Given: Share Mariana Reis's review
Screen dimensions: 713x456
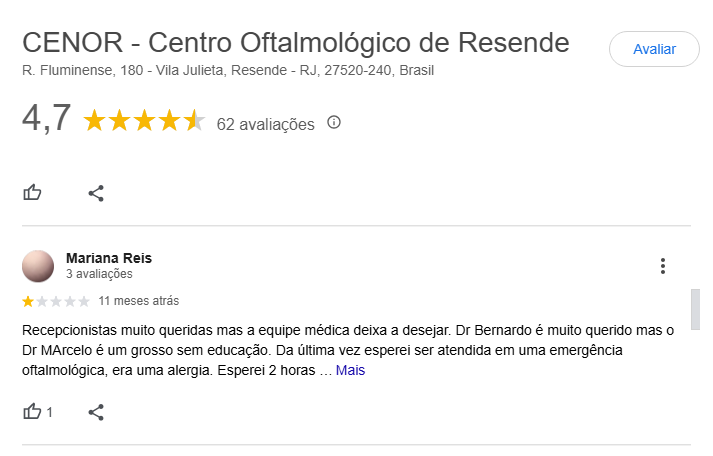Looking at the screenshot, I should tap(96, 412).
